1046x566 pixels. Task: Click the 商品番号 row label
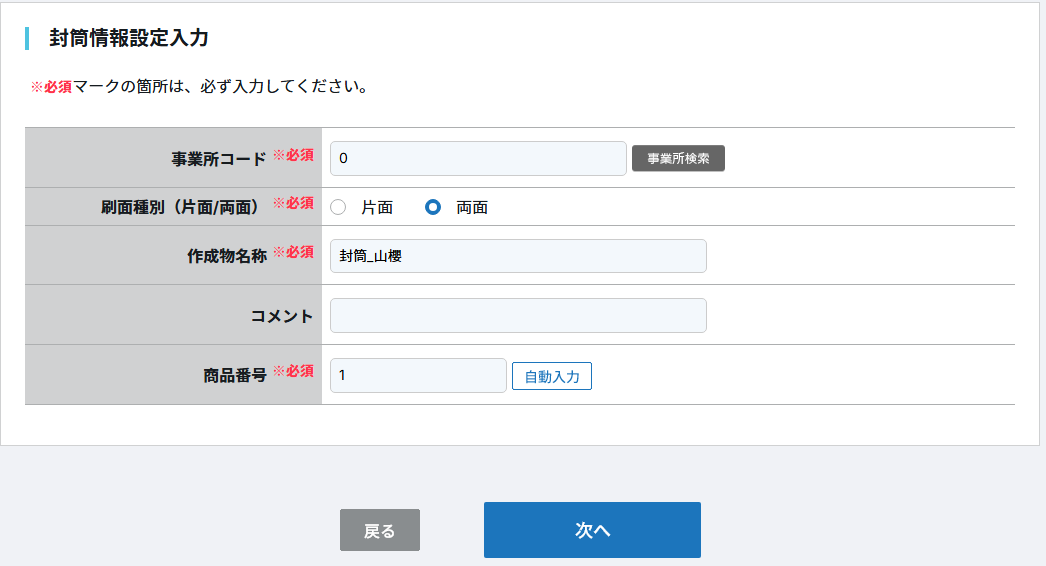[x=235, y=375]
